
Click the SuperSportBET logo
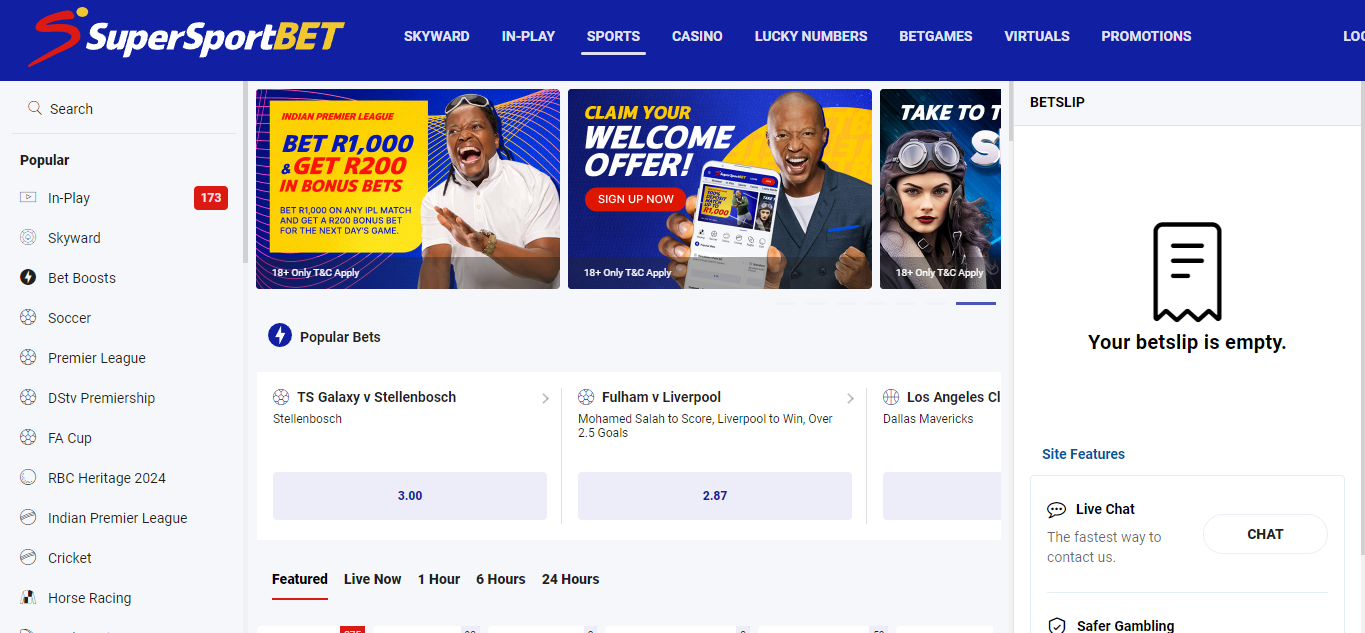coord(187,37)
